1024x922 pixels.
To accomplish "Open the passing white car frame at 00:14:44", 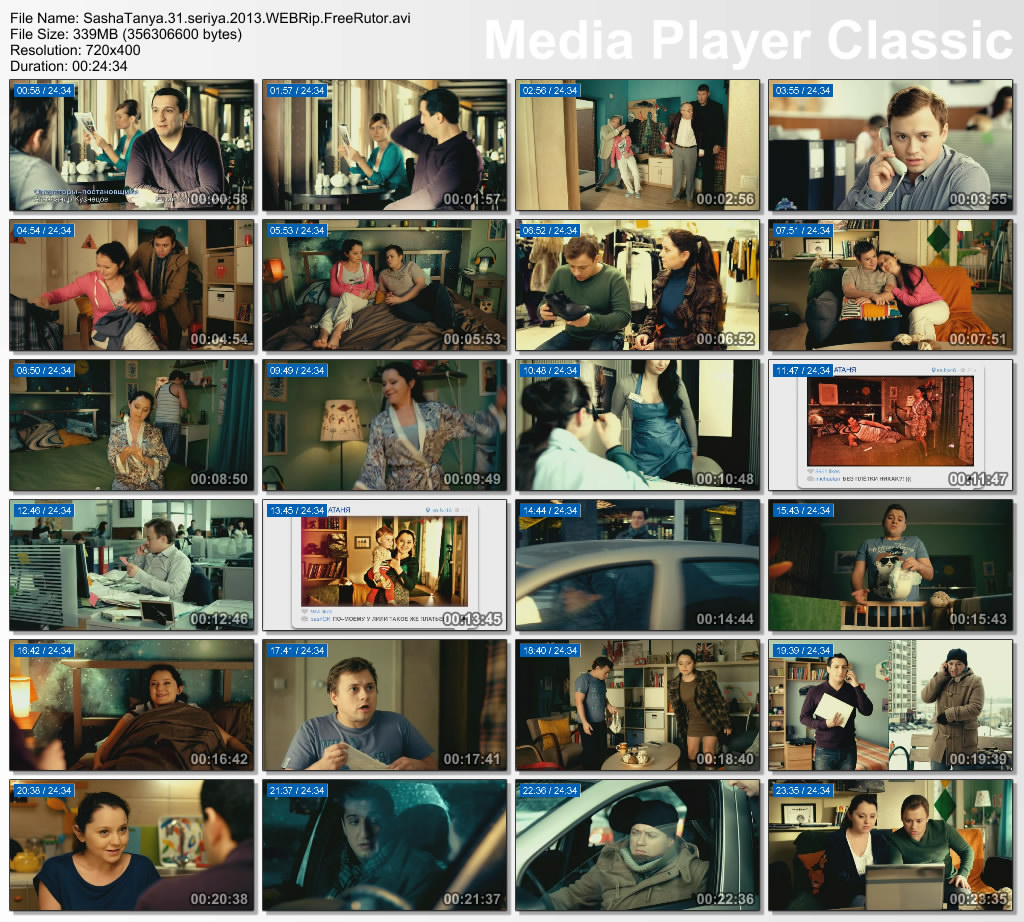I will 637,565.
